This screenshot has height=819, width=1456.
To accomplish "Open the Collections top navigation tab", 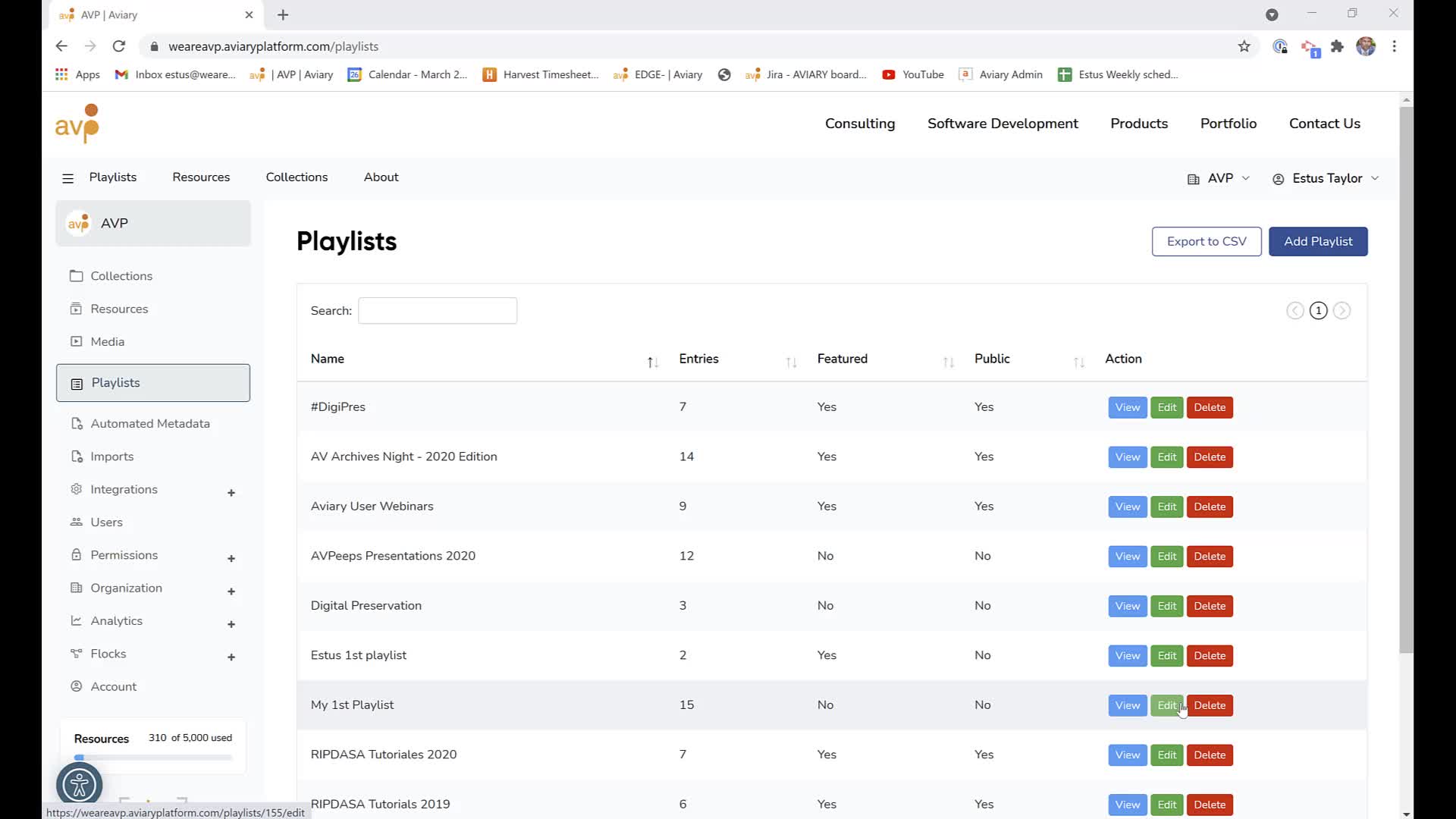I will pyautogui.click(x=297, y=177).
